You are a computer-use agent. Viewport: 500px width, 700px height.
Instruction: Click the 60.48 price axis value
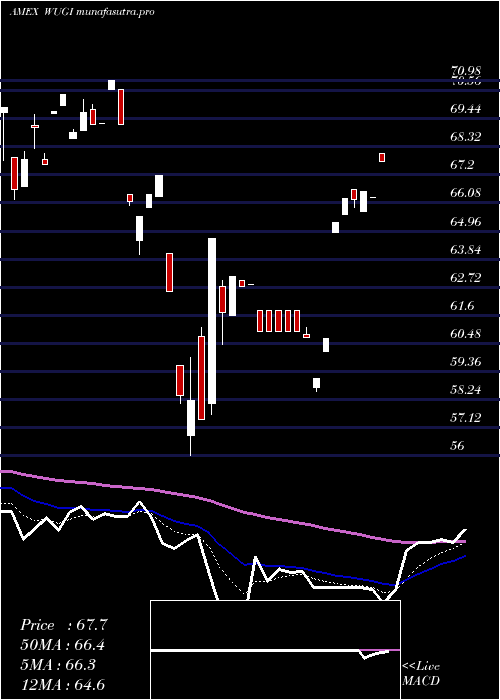[466, 333]
